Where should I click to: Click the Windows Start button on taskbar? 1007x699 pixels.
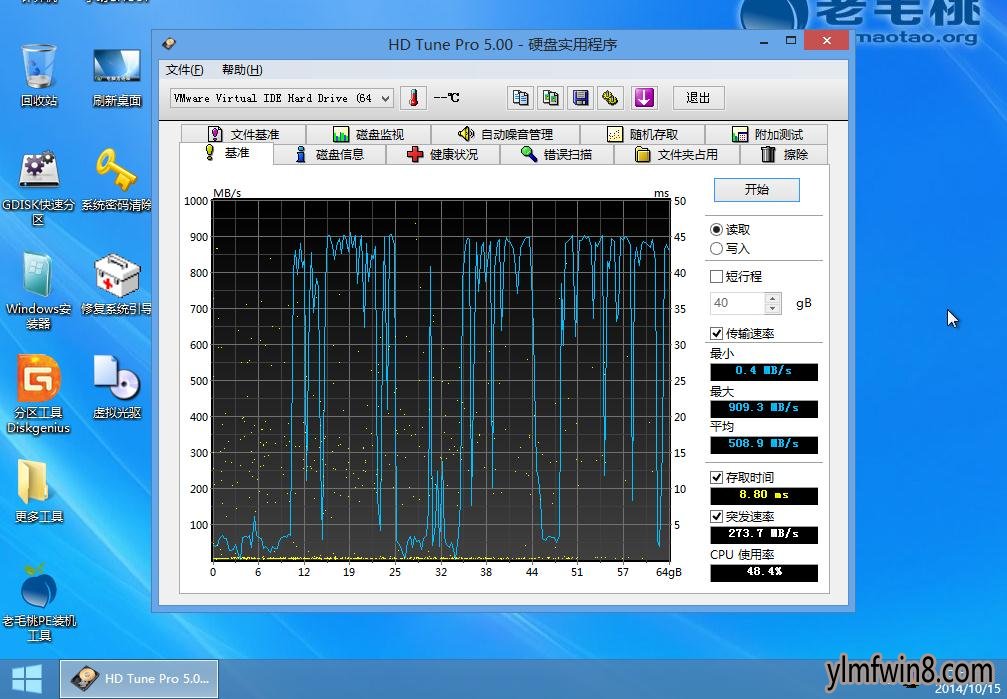point(27,679)
